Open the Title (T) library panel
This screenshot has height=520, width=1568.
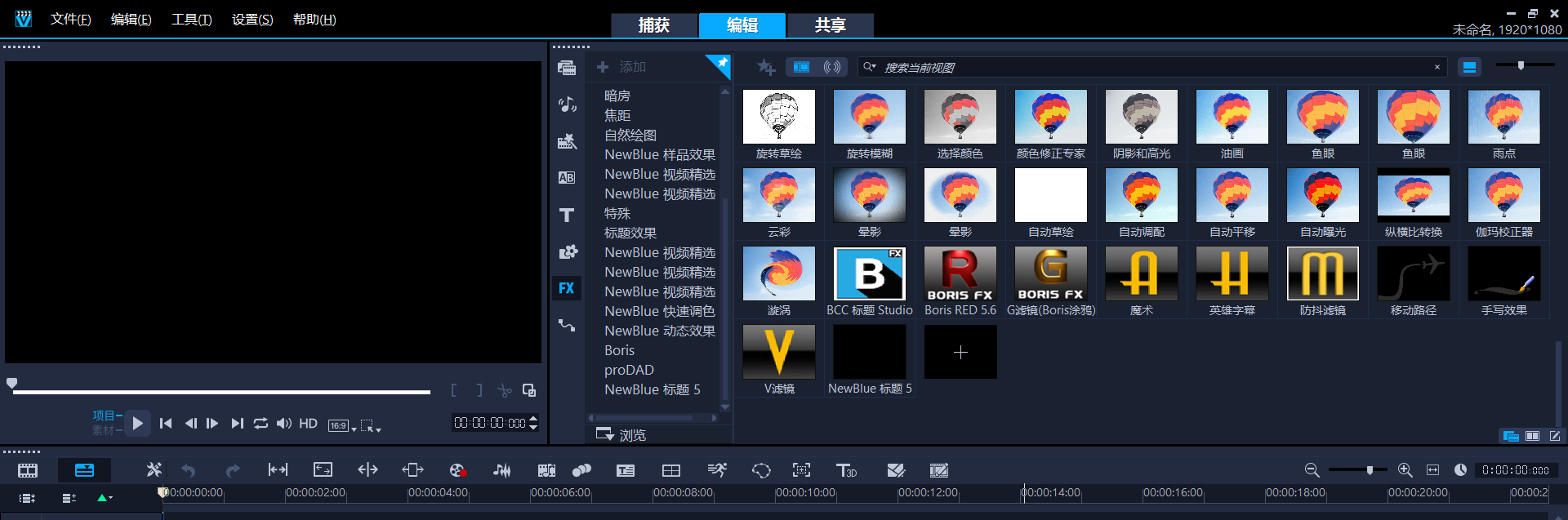point(566,216)
